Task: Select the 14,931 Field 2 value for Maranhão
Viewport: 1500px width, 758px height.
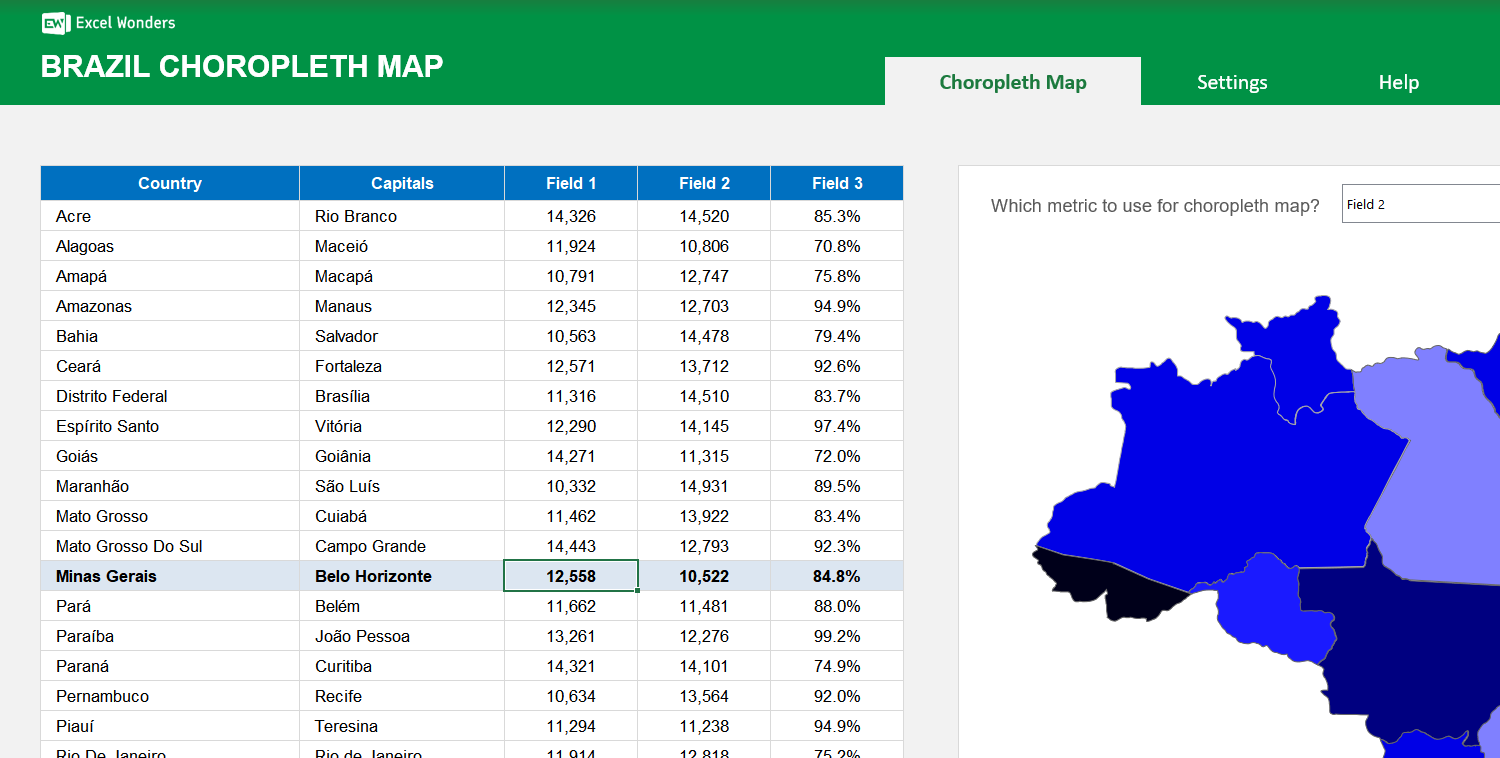Action: 703,485
